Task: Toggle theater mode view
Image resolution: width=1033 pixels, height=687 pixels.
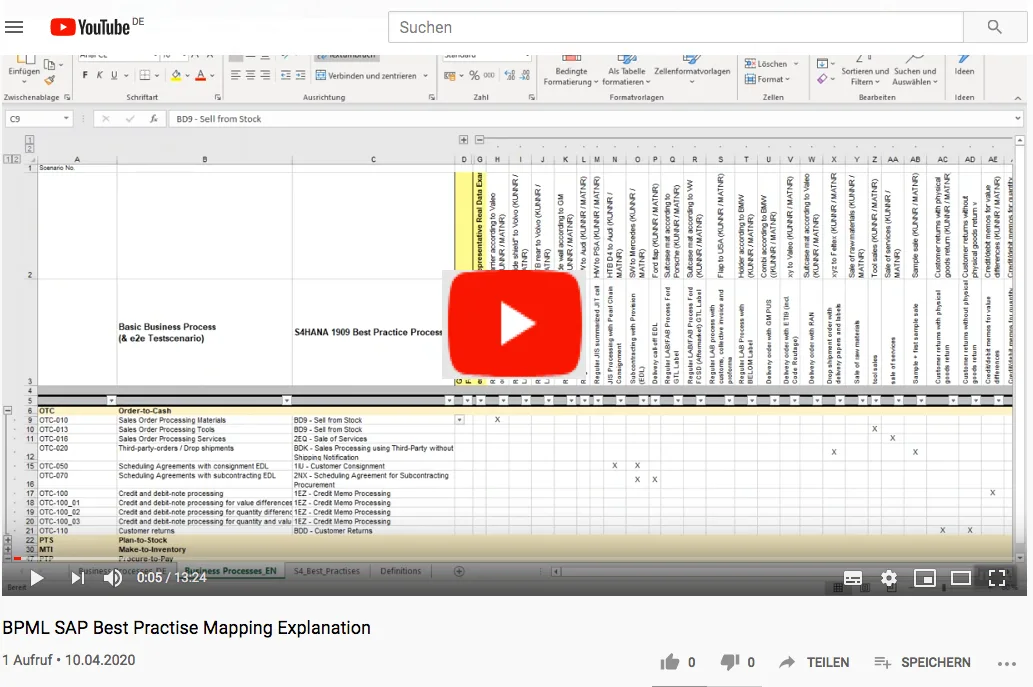Action: (x=961, y=578)
